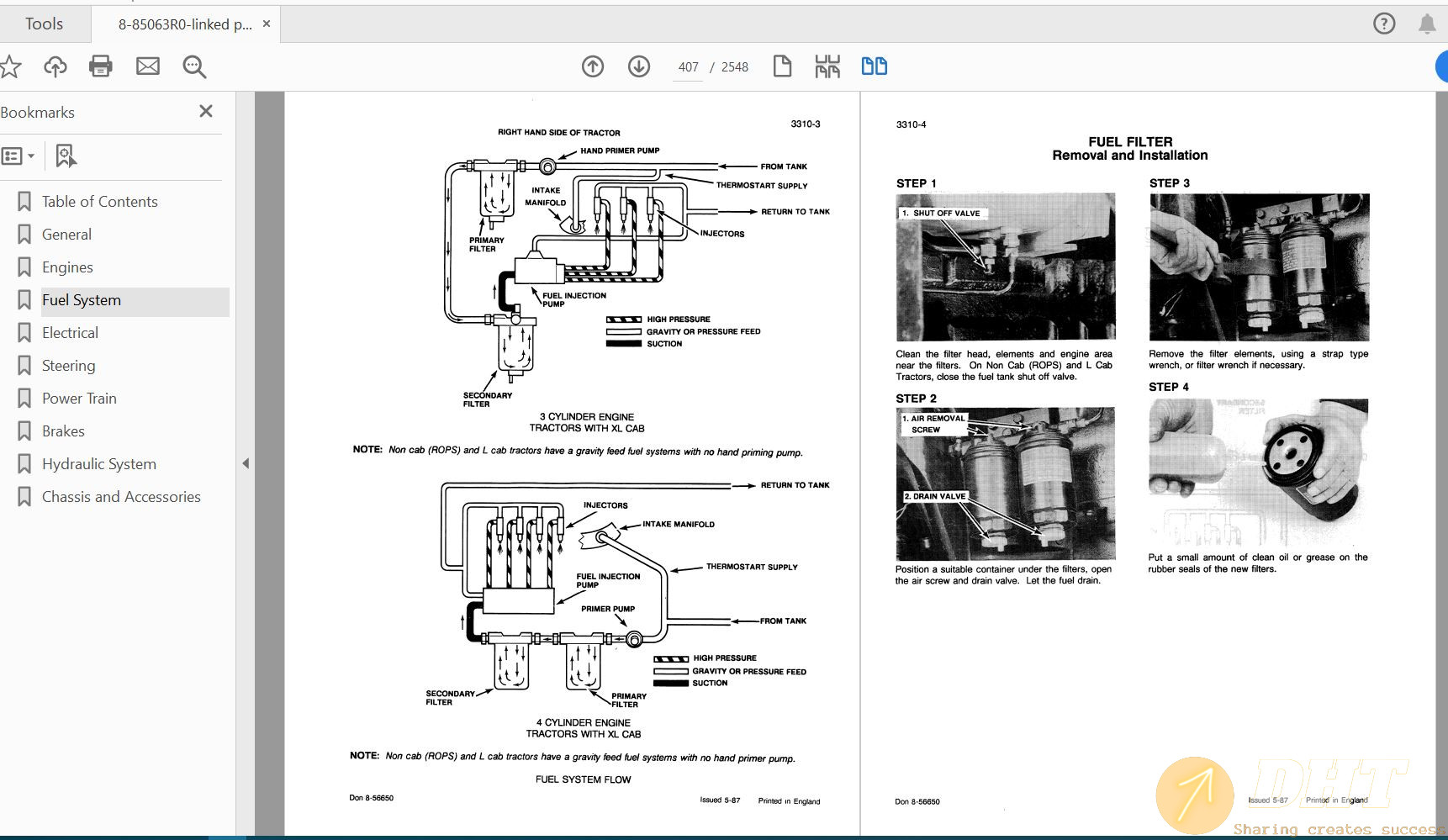1448x840 pixels.
Task: Click the email envelope icon
Action: pyautogui.click(x=148, y=66)
